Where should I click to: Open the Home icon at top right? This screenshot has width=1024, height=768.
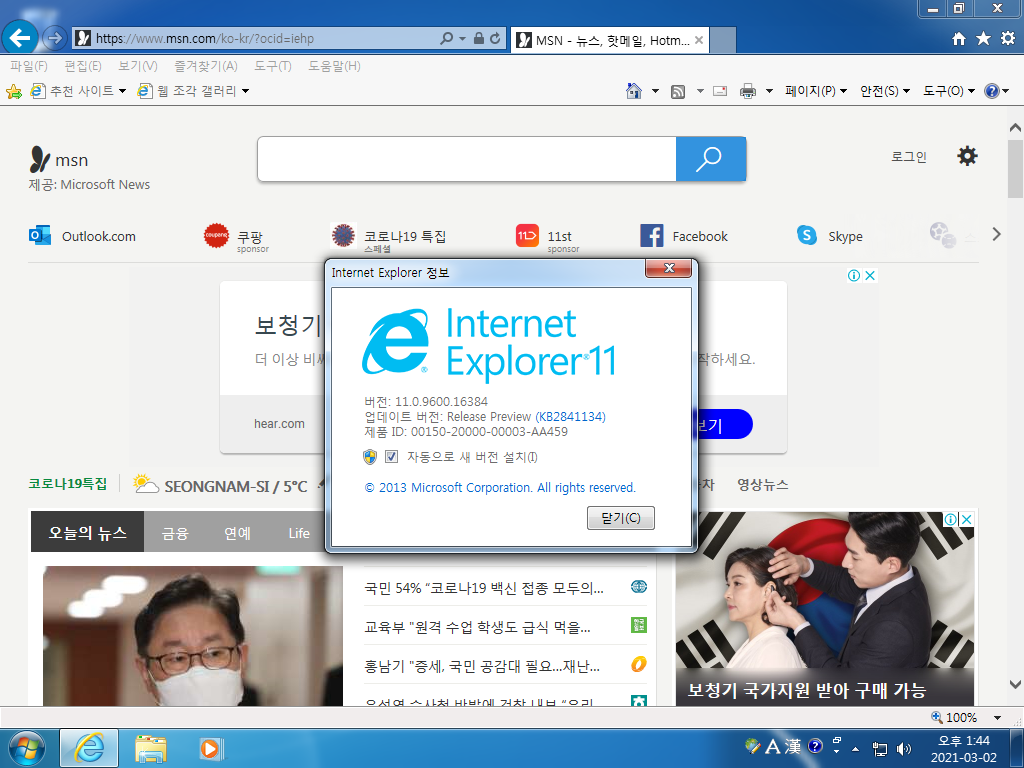click(x=959, y=39)
